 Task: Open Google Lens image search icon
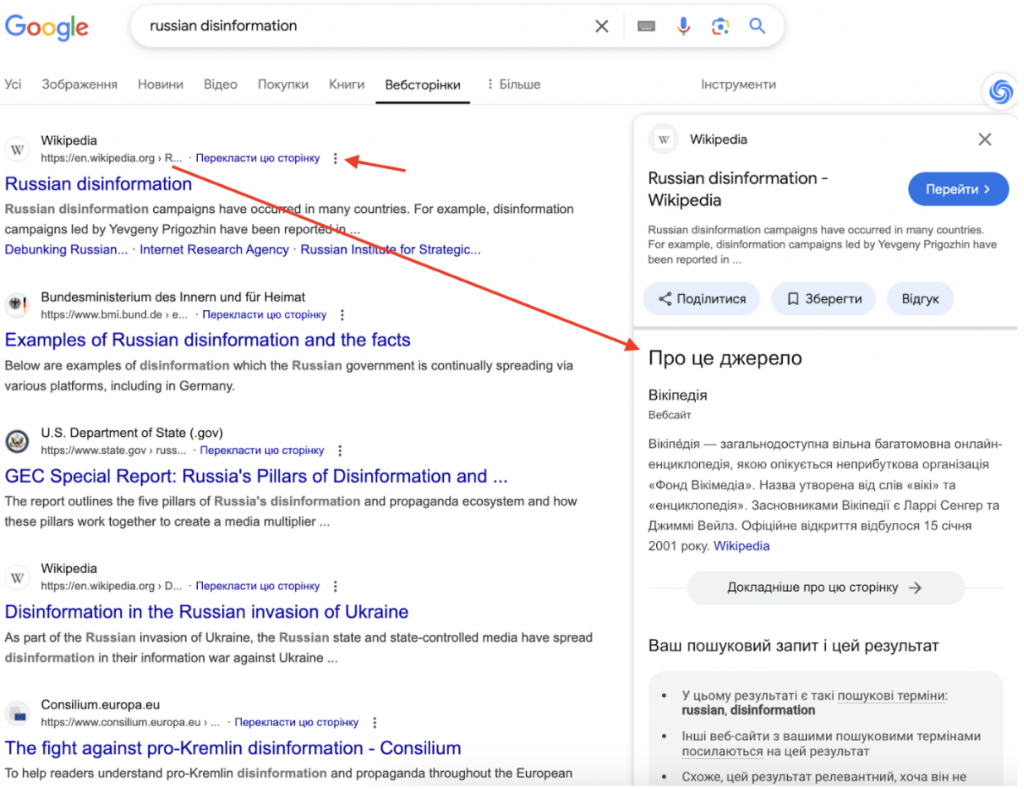tap(720, 26)
